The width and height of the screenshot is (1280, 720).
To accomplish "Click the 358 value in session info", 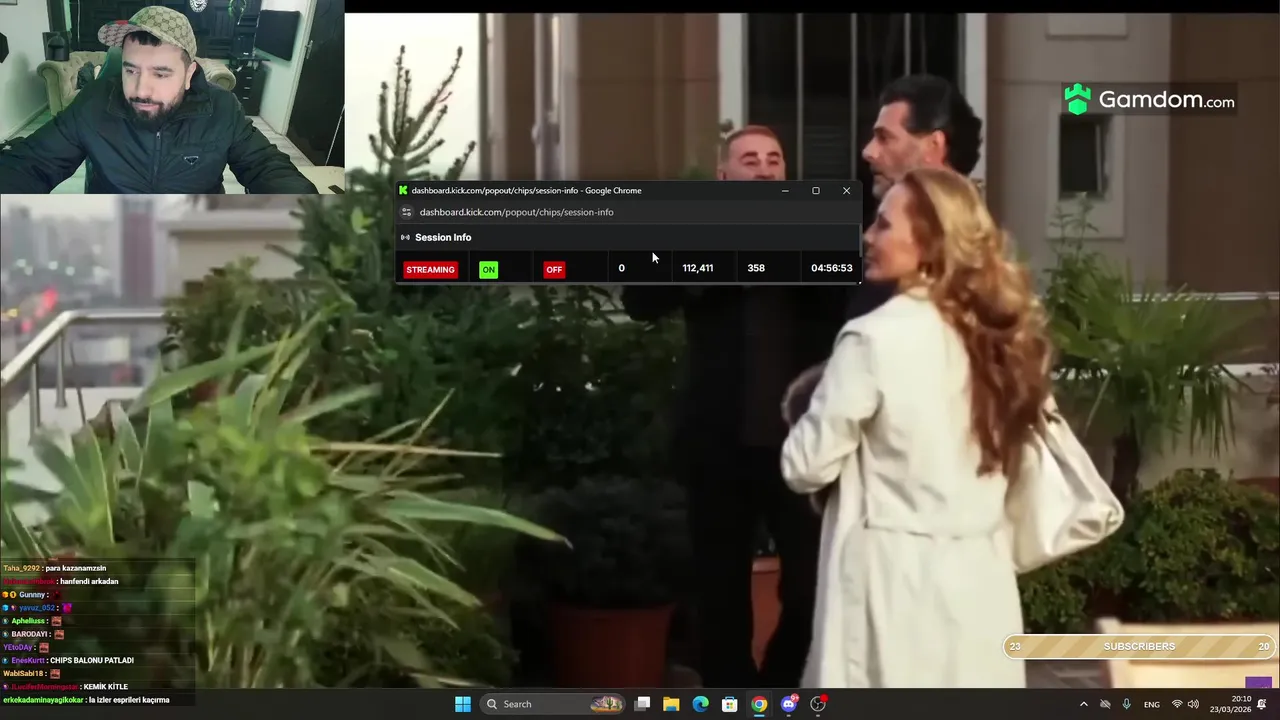I will click(756, 268).
